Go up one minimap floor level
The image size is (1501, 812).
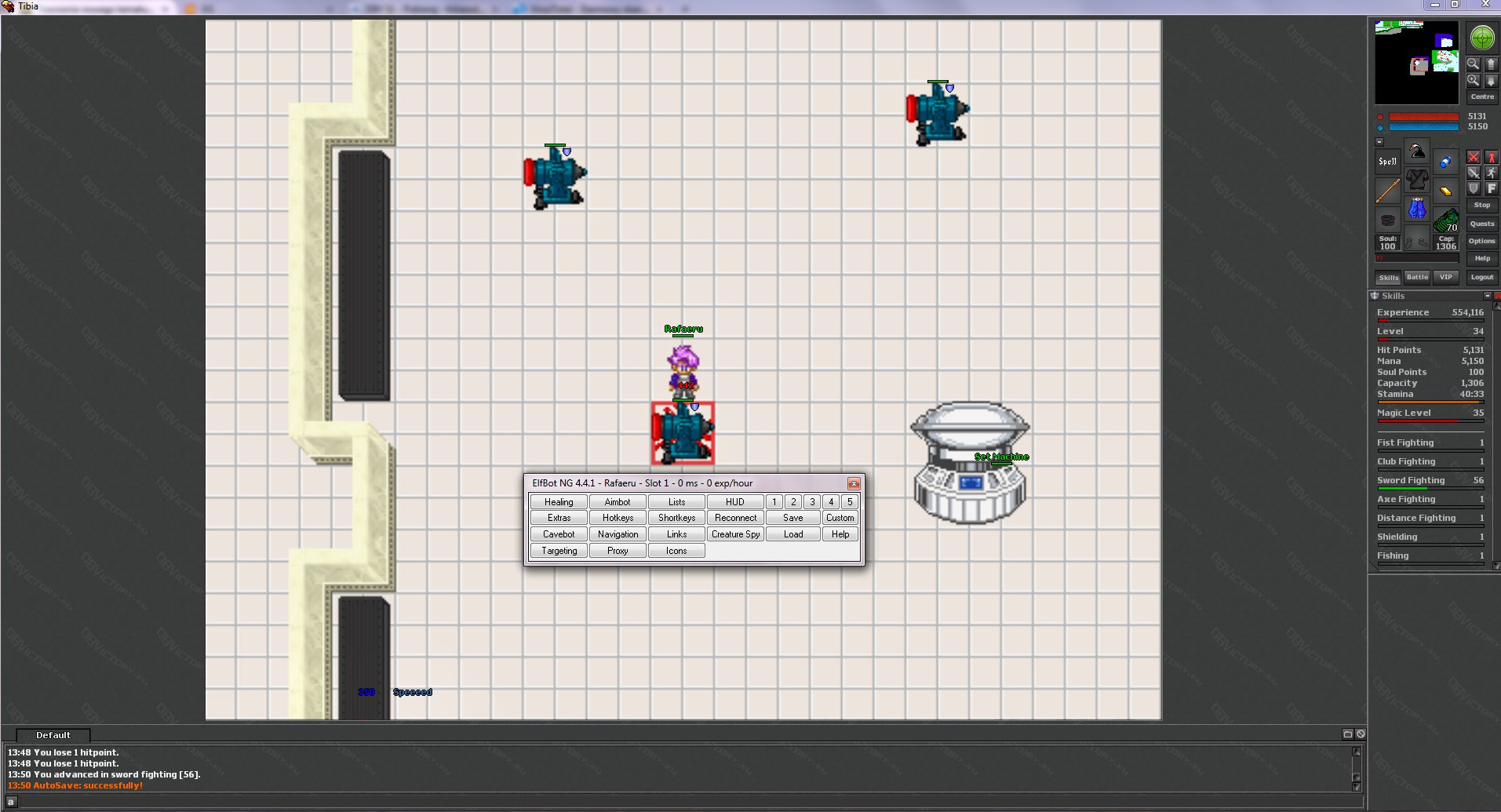pyautogui.click(x=1491, y=64)
